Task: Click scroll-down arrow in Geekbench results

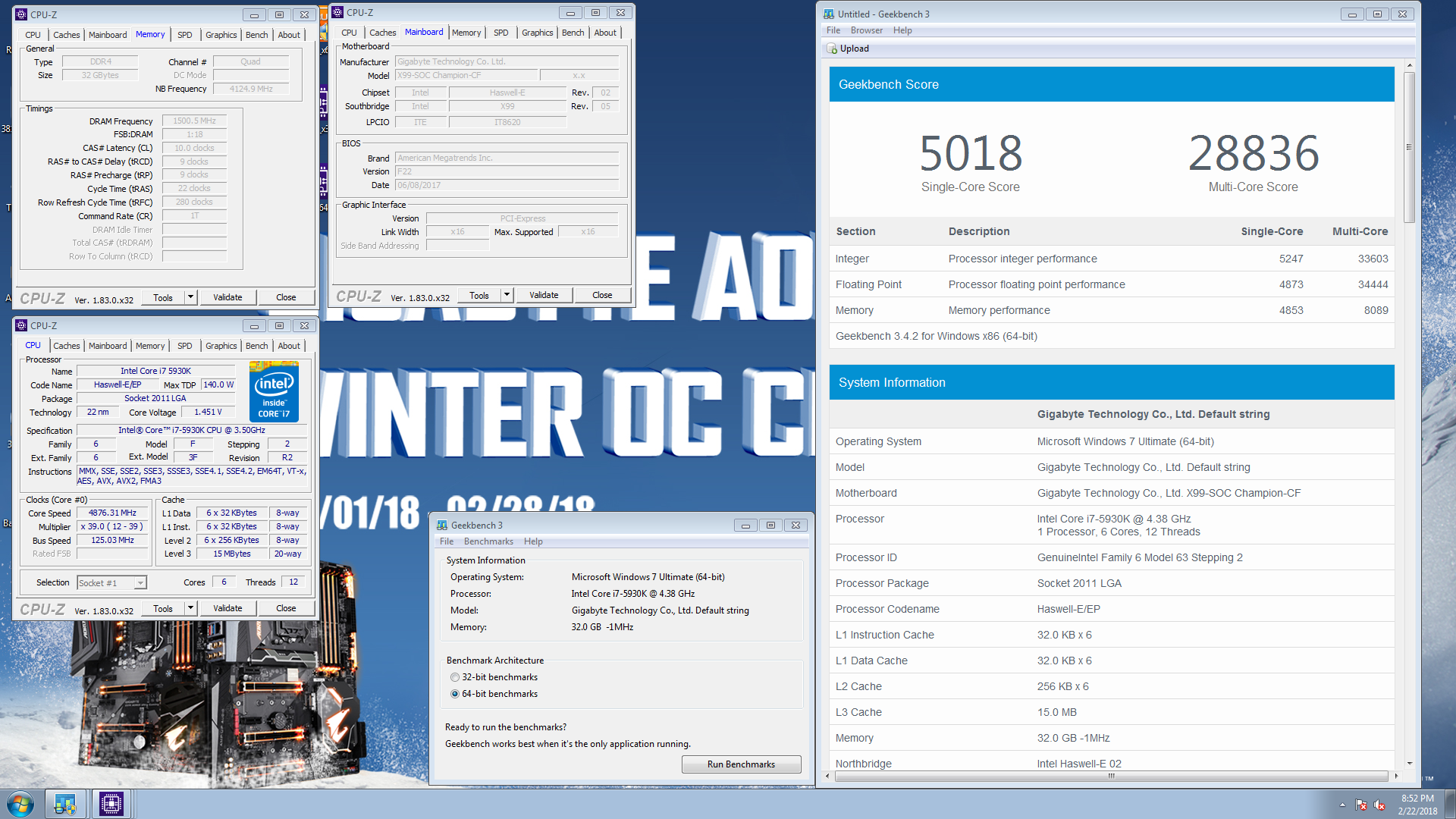Action: [1409, 764]
